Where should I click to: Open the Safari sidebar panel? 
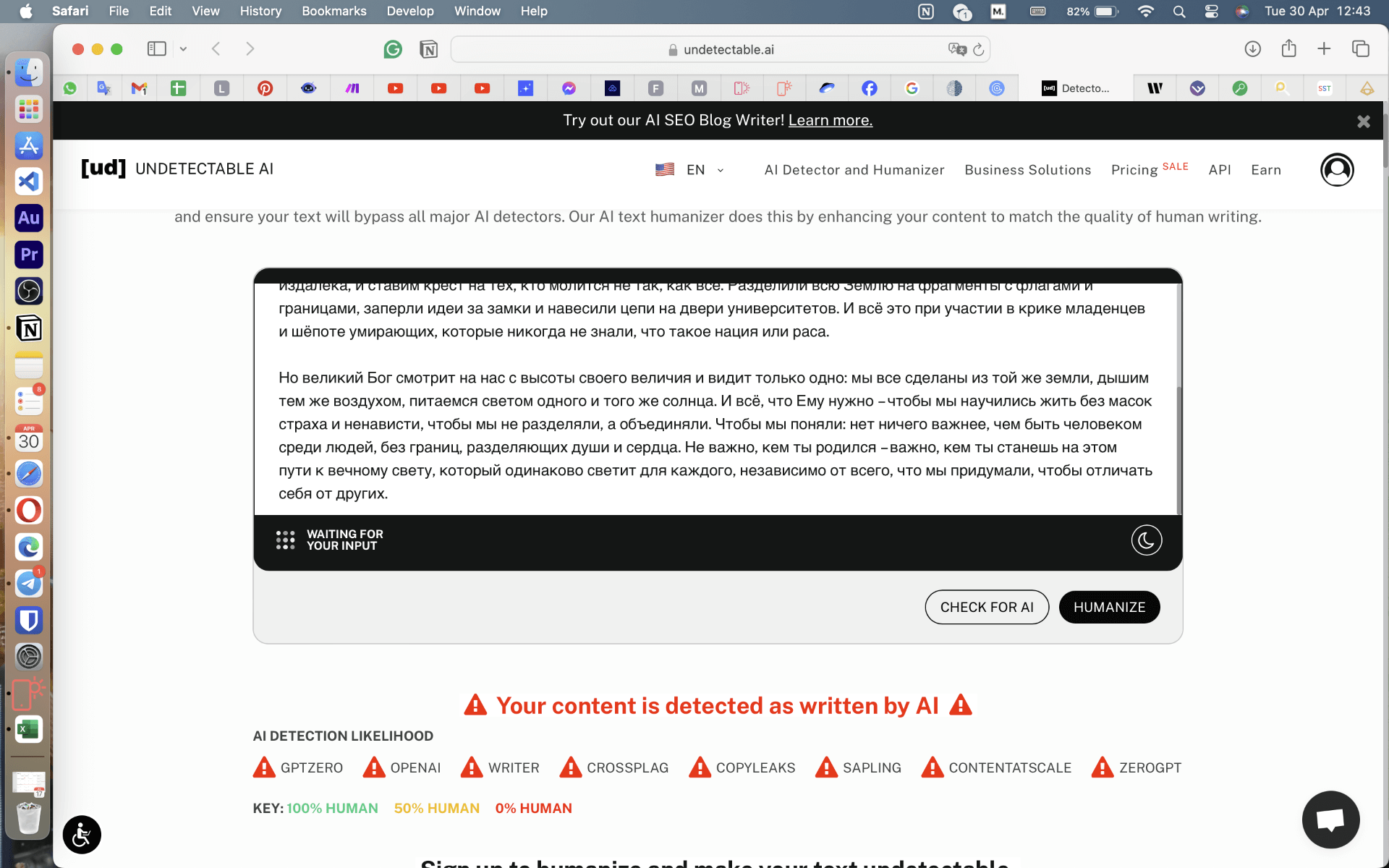(x=156, y=48)
